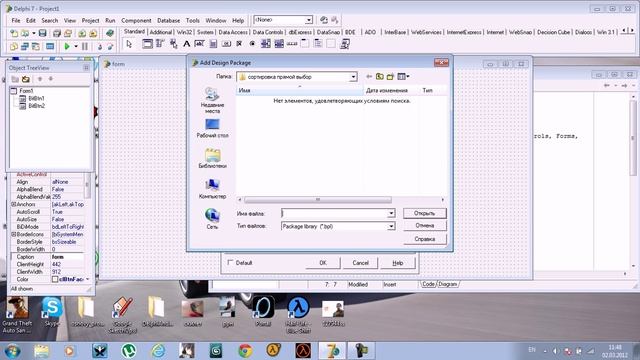Open the view menu icon in dialog
The image size is (640, 360).
(403, 76)
